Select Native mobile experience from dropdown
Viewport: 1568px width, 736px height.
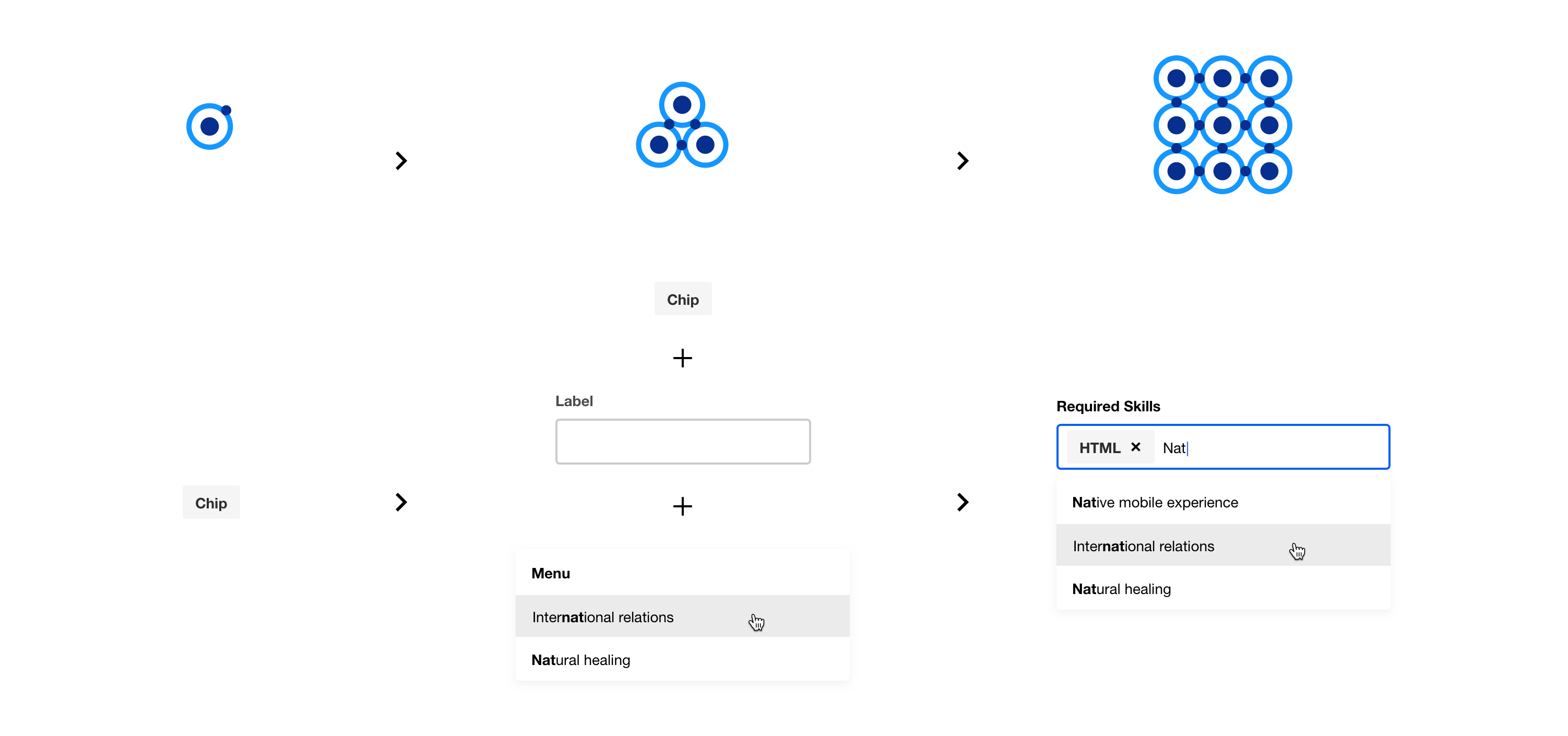(1156, 503)
